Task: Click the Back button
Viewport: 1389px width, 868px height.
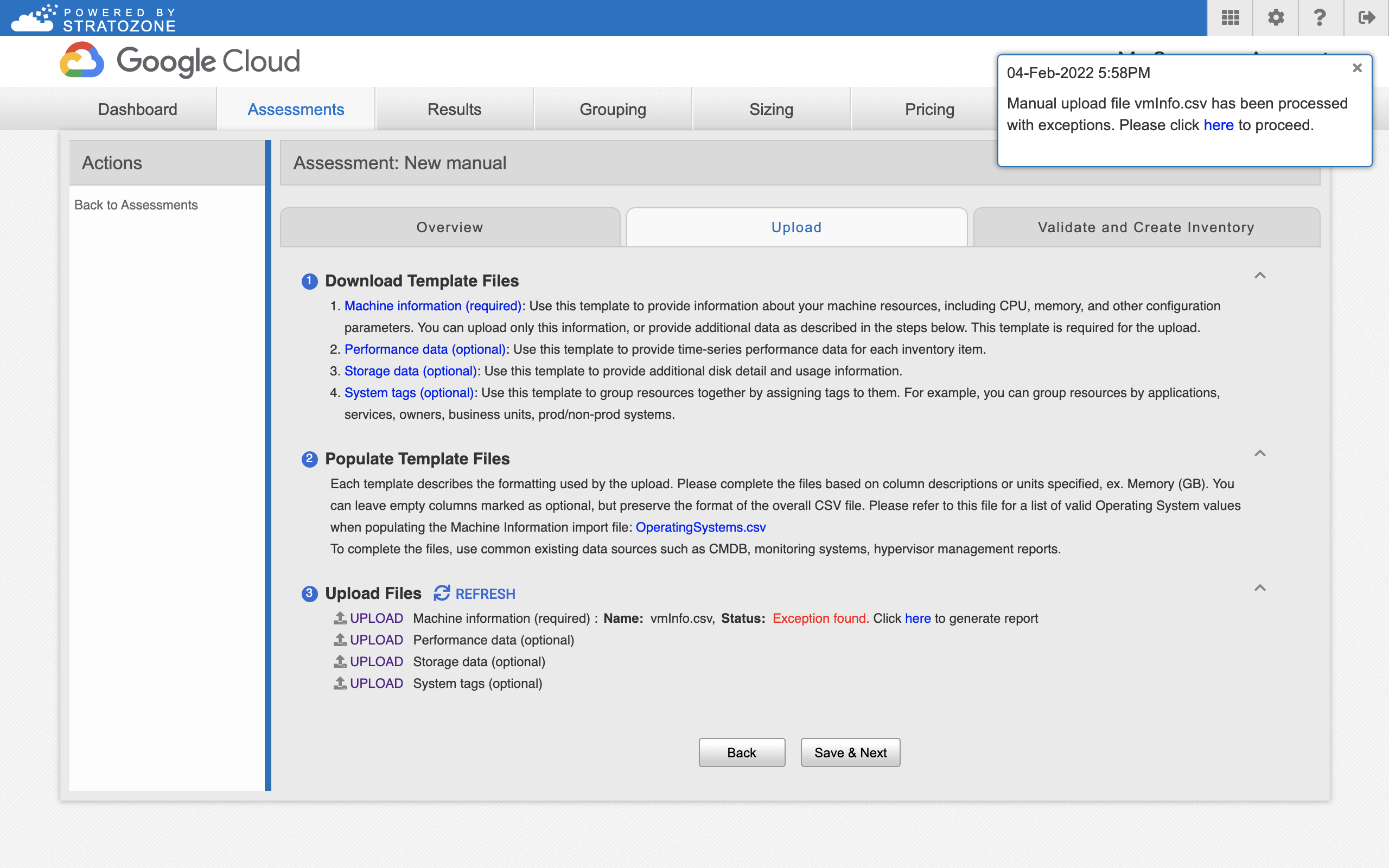Action: [741, 753]
